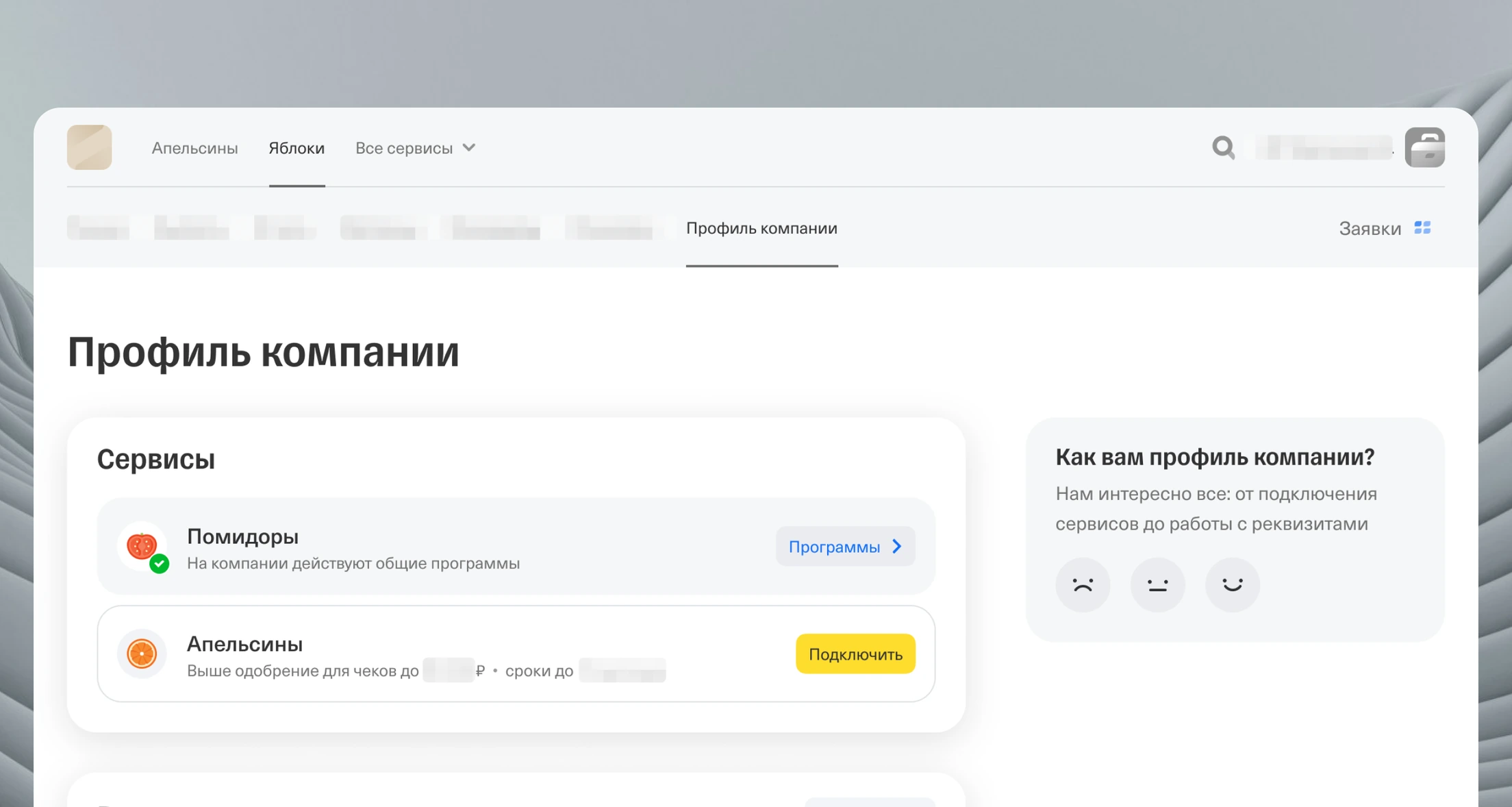Image resolution: width=1512 pixels, height=807 pixels.
Task: Click the Апельсины service row title
Action: 244,644
